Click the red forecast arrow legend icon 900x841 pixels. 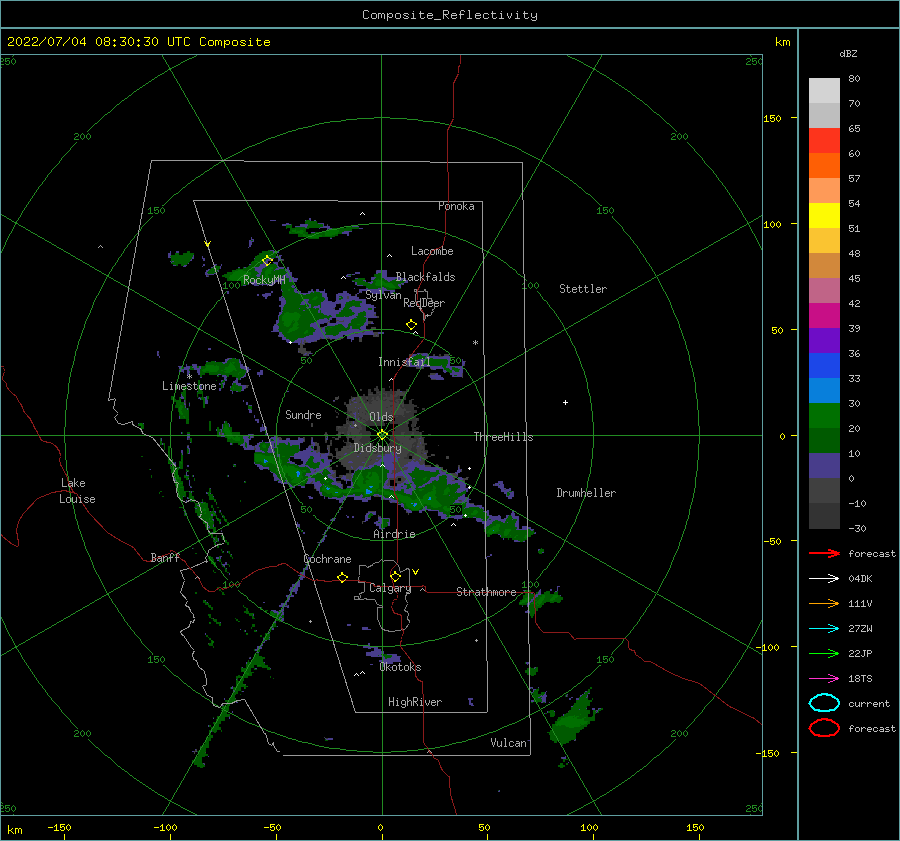click(824, 553)
